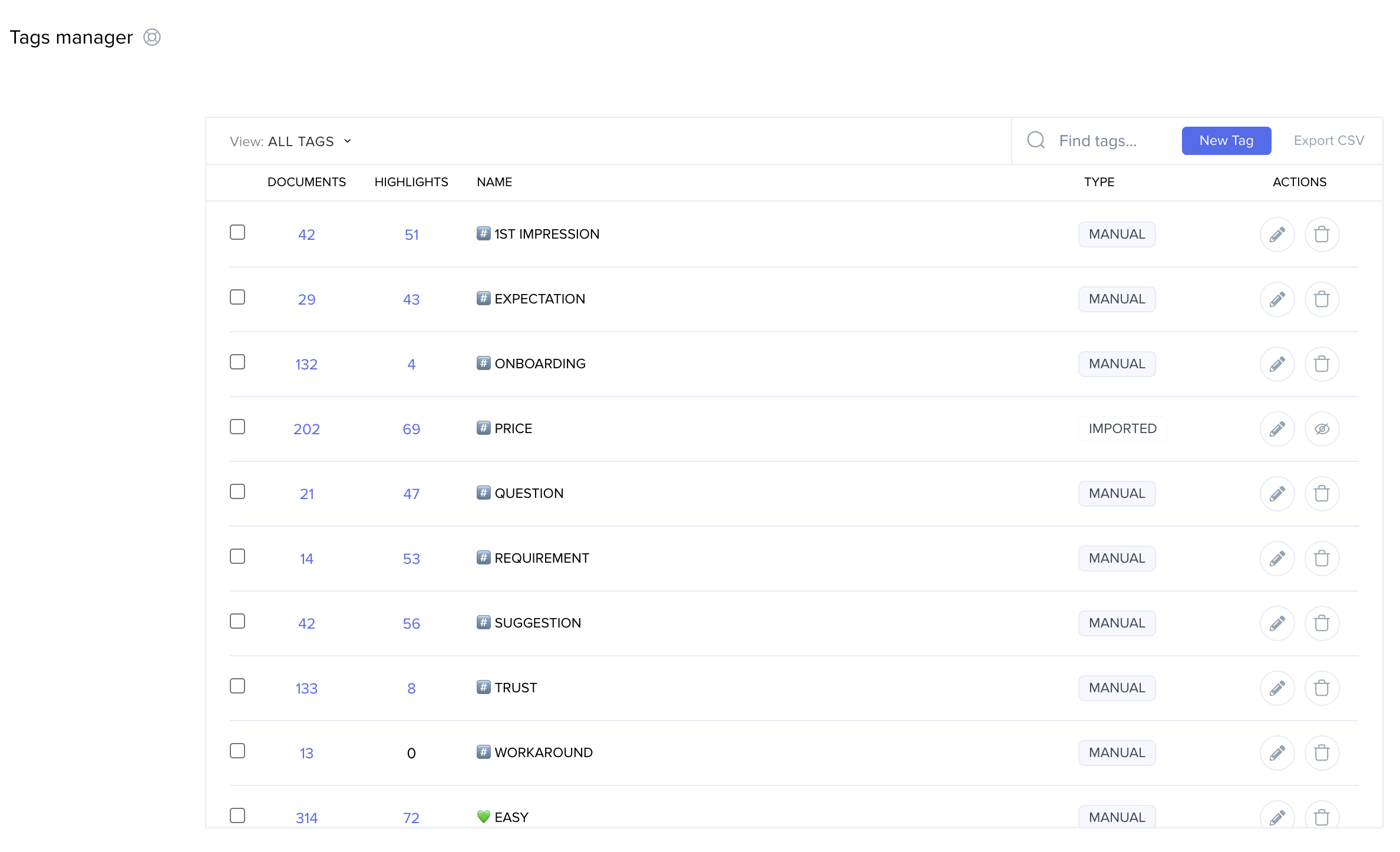Open 132 documents for ONBOARDING
1400x852 pixels.
(306, 364)
